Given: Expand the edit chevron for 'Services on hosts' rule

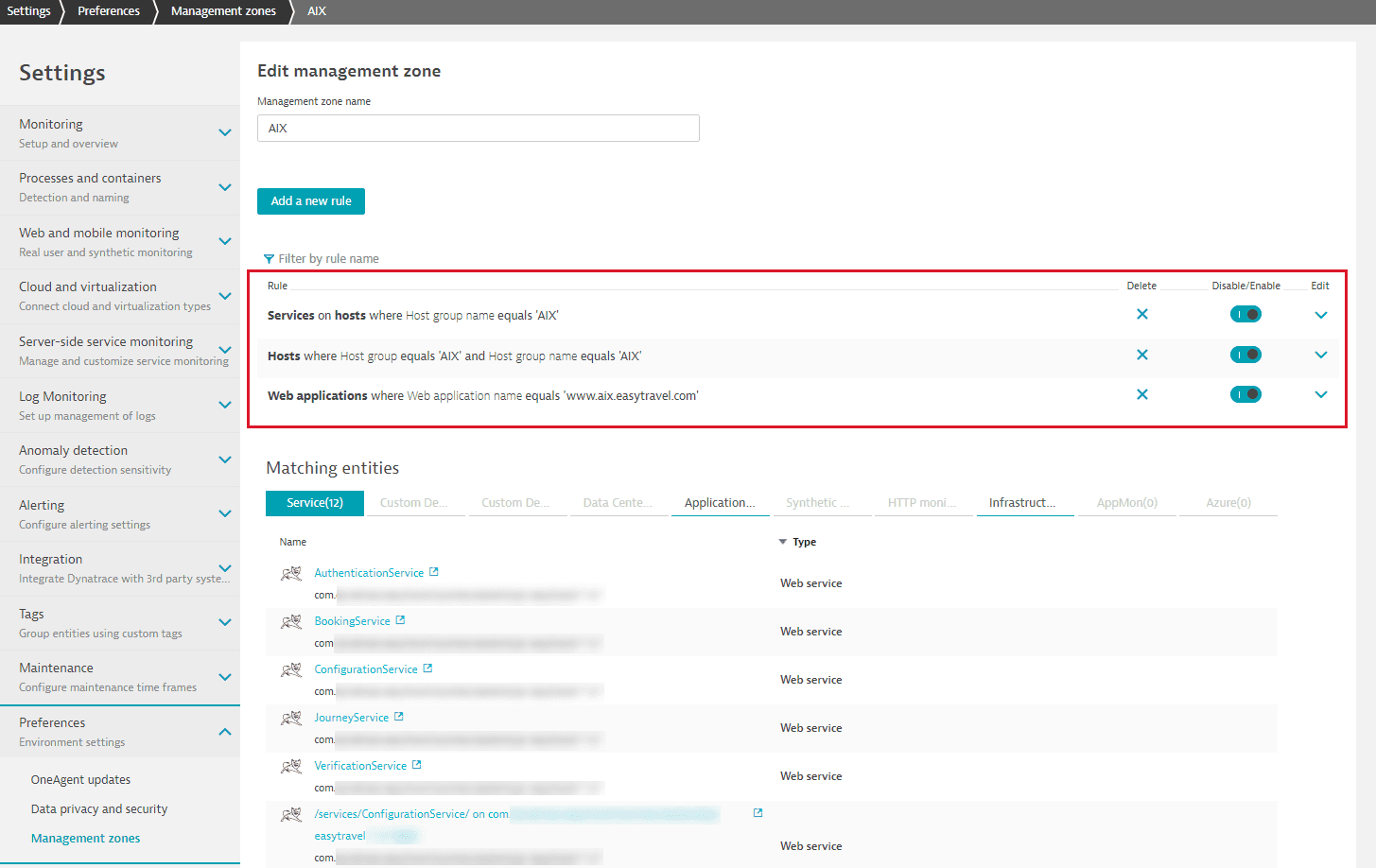Looking at the screenshot, I should (1320, 313).
